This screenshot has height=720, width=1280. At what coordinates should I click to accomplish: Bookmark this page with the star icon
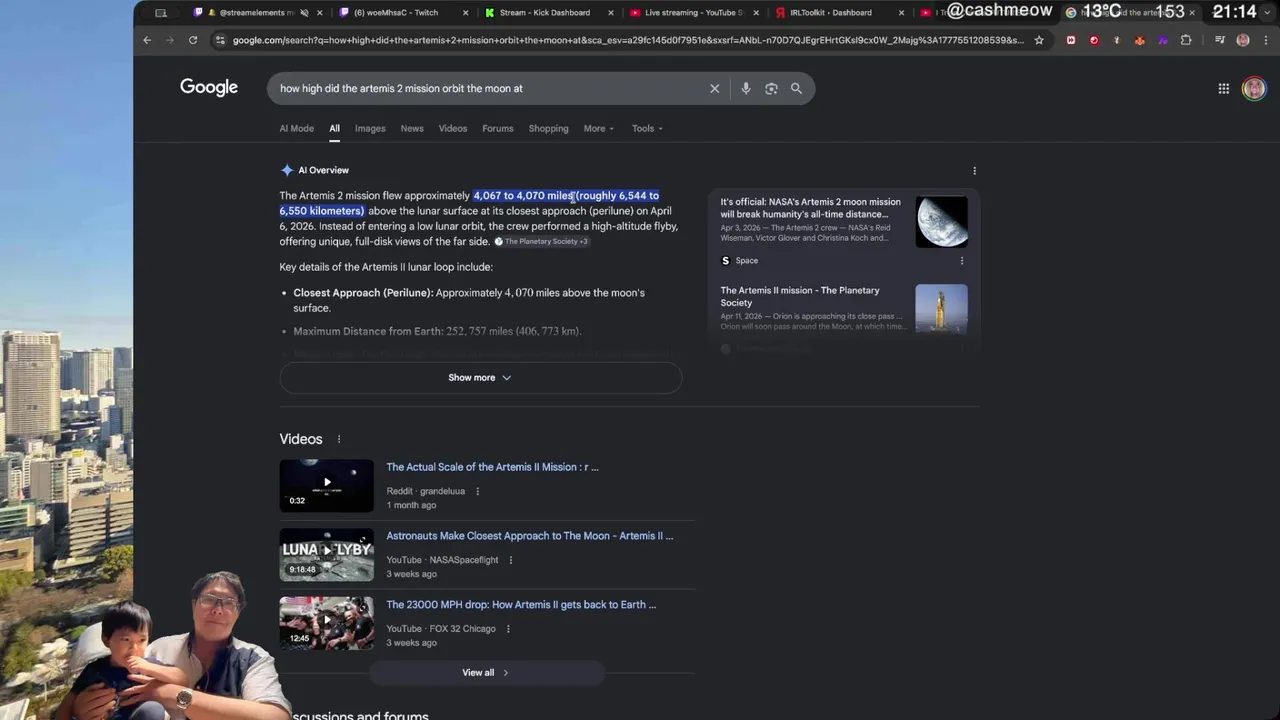pos(1039,40)
